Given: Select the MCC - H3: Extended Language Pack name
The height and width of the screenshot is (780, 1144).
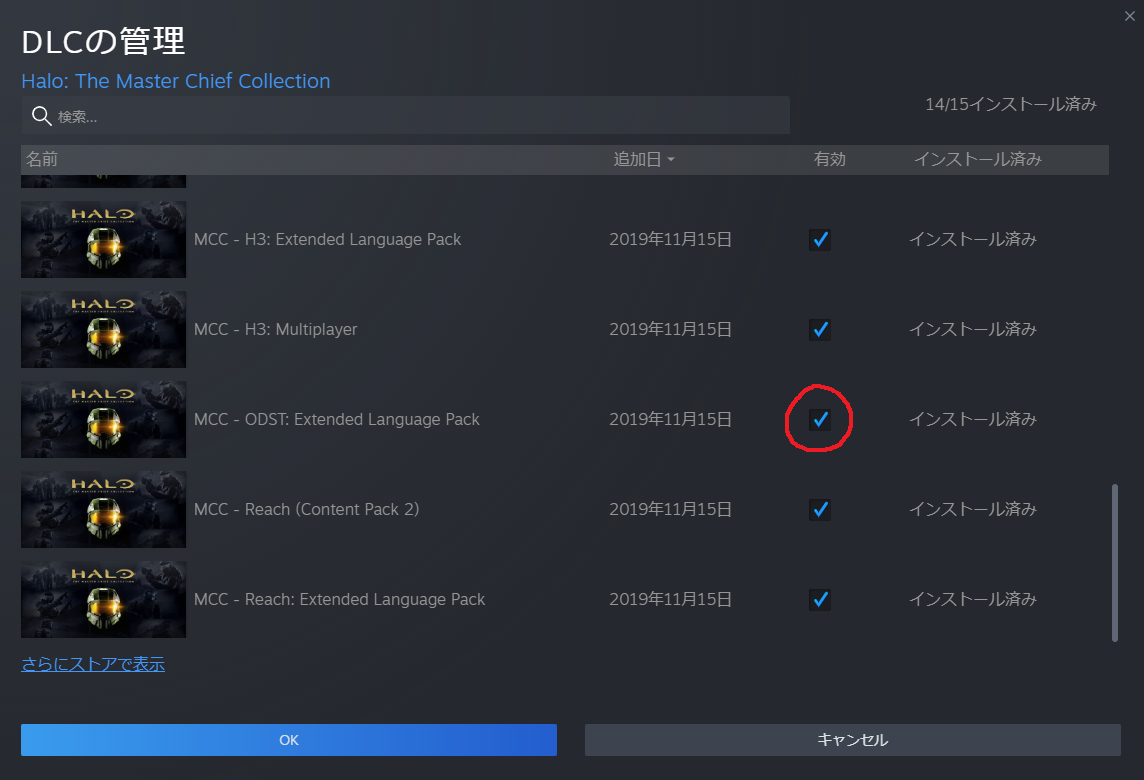Looking at the screenshot, I should 328,239.
